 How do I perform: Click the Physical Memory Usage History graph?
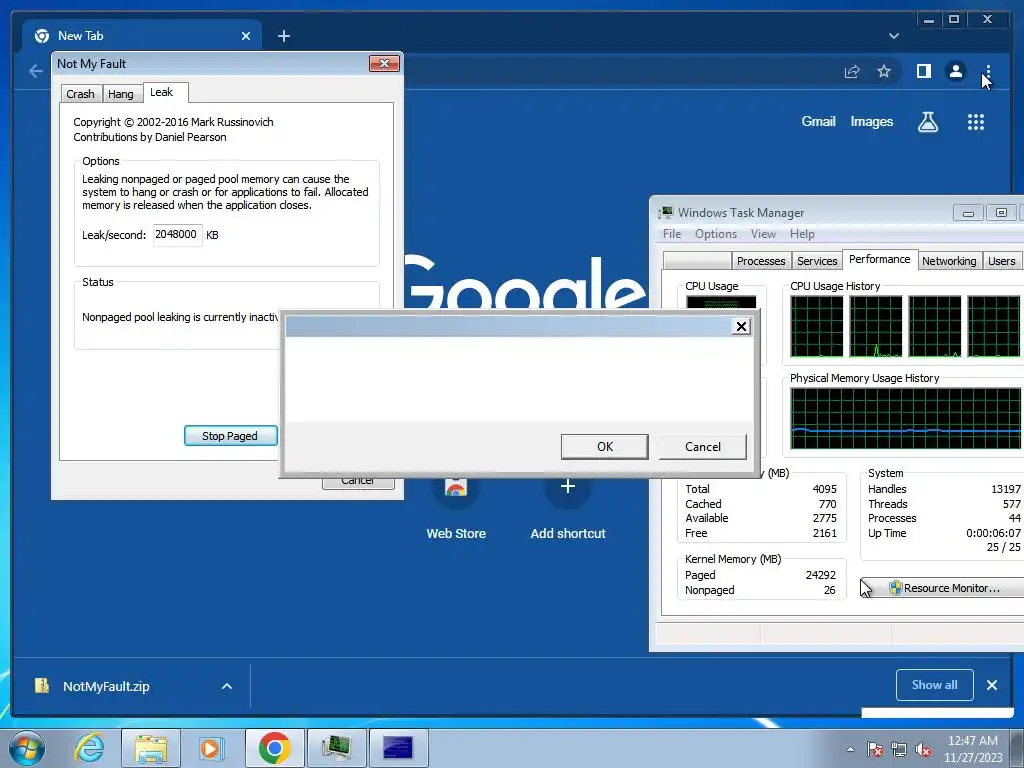coord(905,419)
